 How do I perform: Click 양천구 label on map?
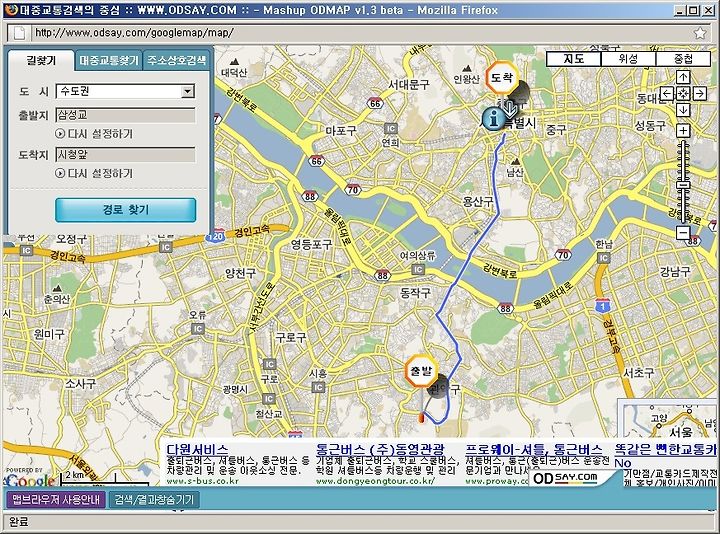240,274
